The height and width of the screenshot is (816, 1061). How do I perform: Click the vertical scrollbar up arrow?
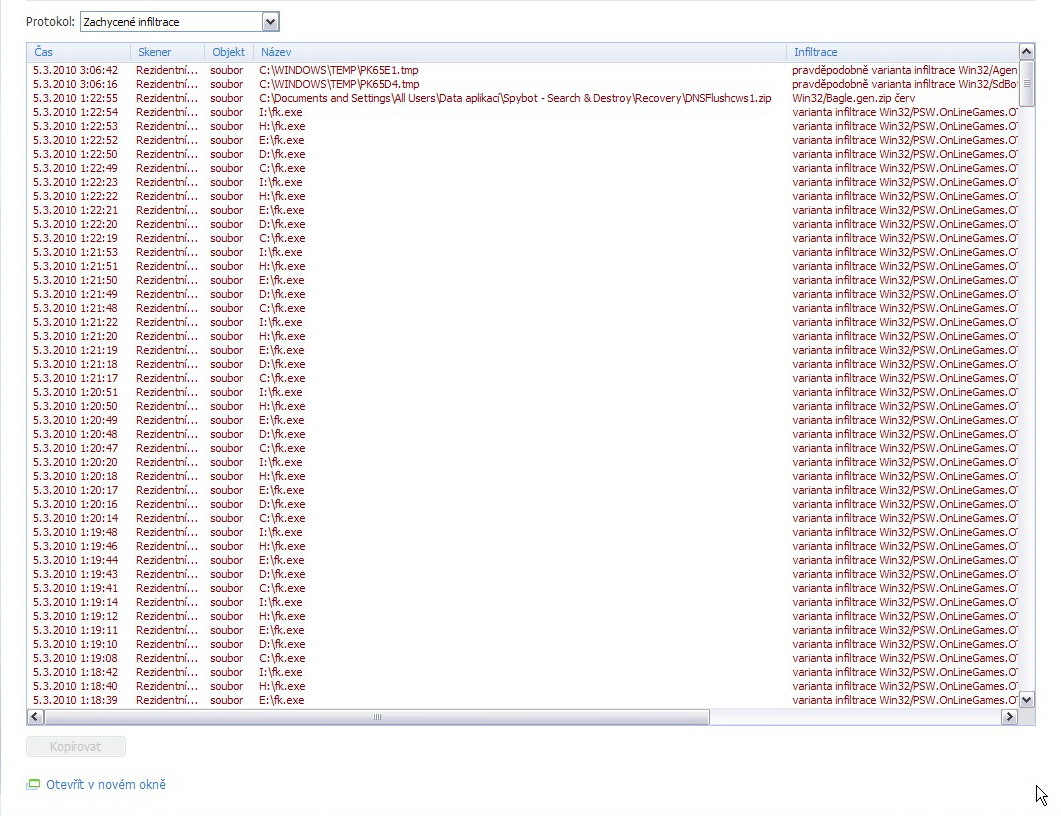click(1027, 52)
